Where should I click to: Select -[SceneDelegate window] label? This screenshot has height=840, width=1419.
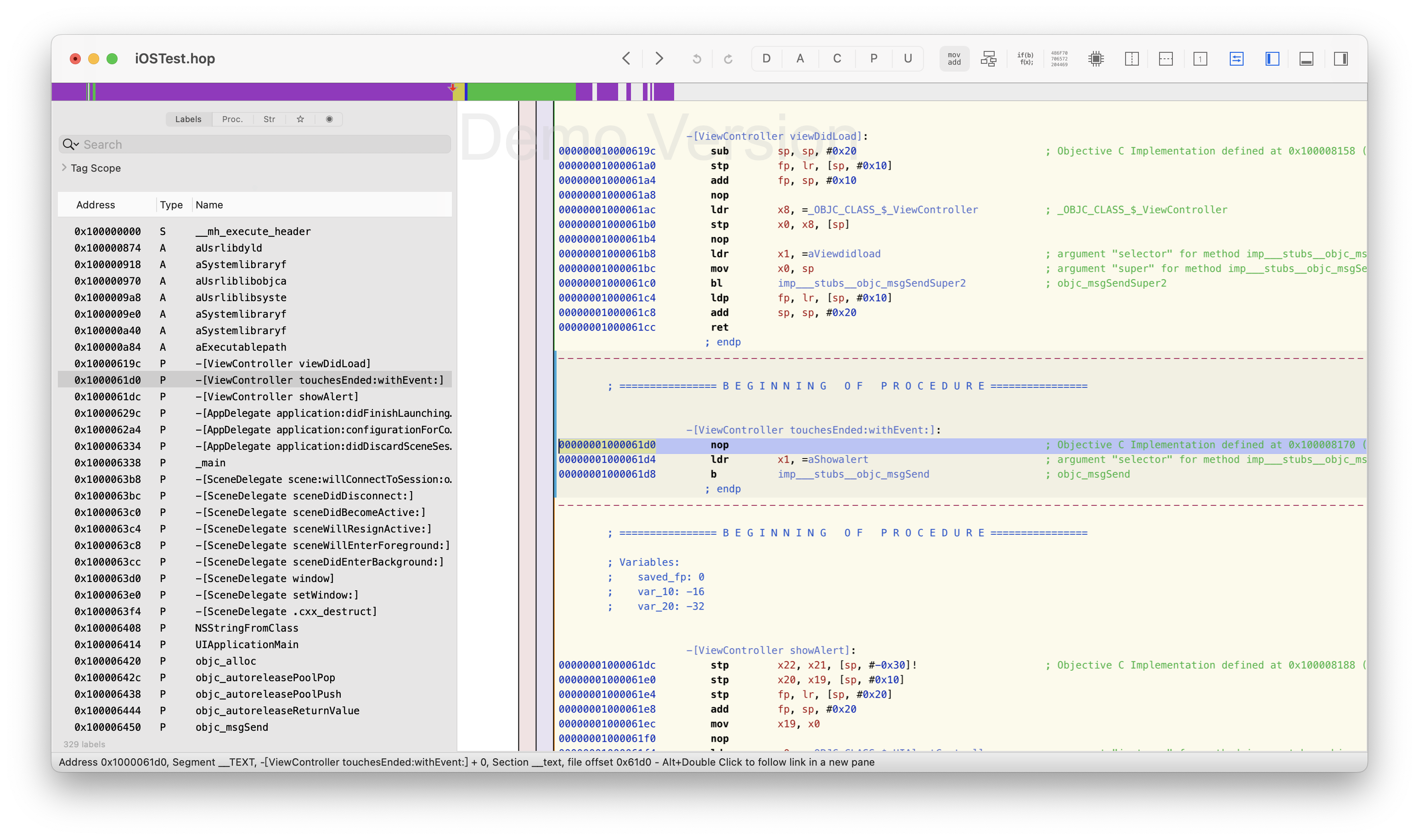coord(255,578)
